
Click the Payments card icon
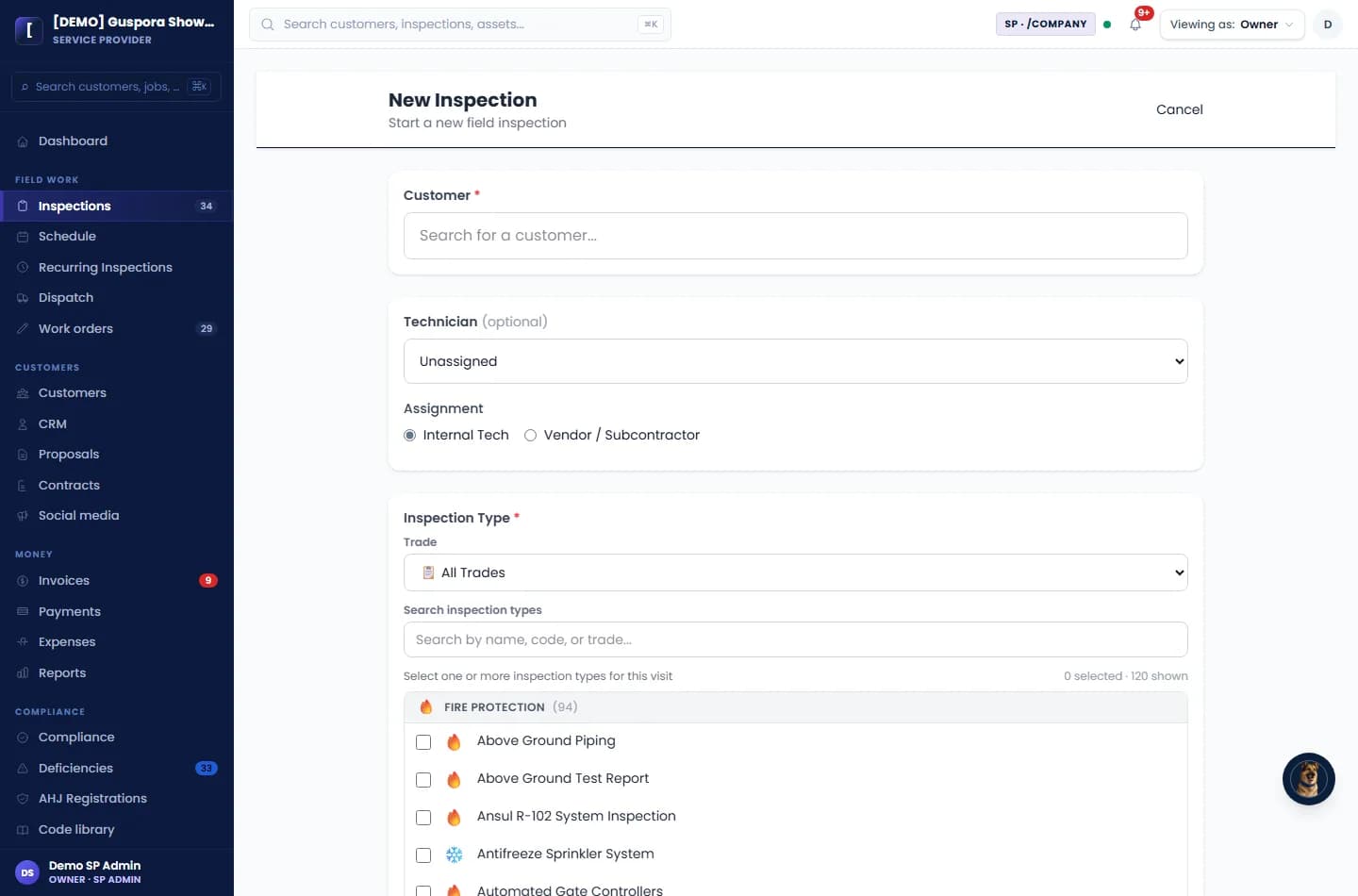pos(23,611)
